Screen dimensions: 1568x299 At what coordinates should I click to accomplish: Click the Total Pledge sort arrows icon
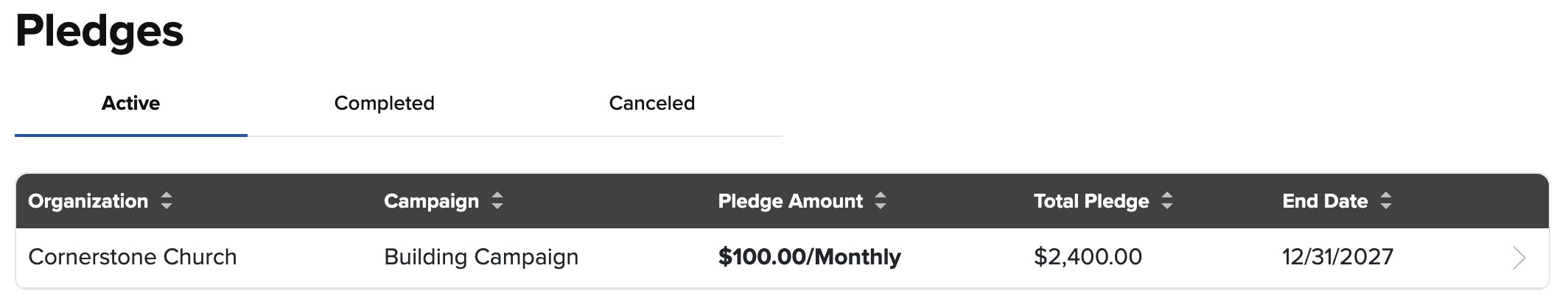(x=1167, y=201)
